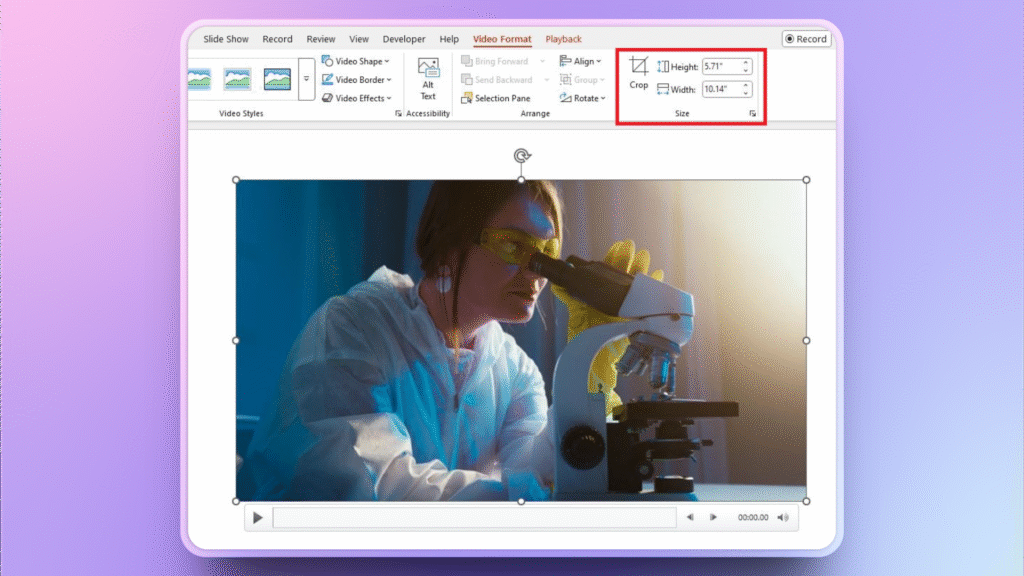Screen dimensions: 1024x576
Task: Switch to the Playback tab
Action: 562,39
